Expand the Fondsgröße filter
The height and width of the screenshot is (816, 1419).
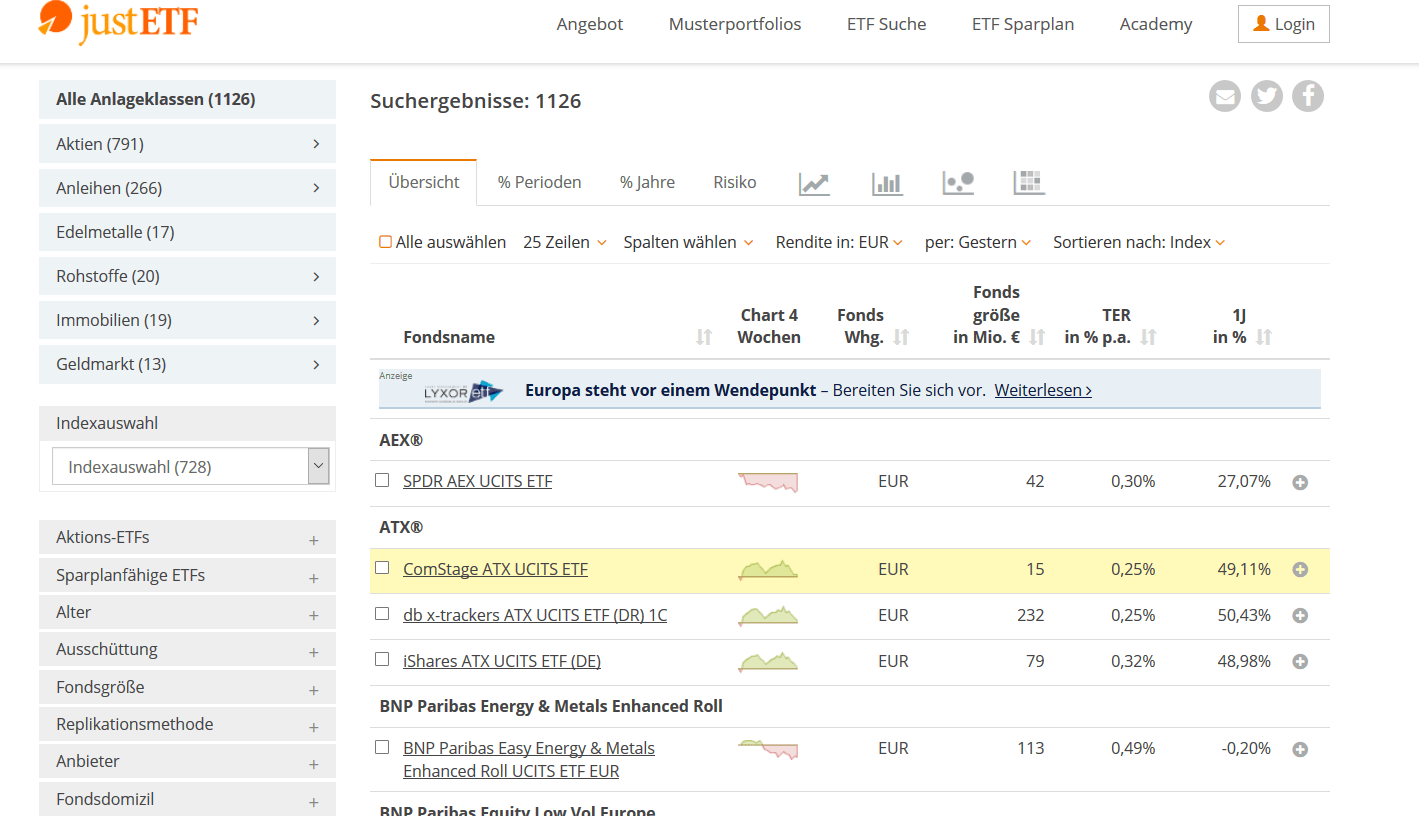click(188, 688)
